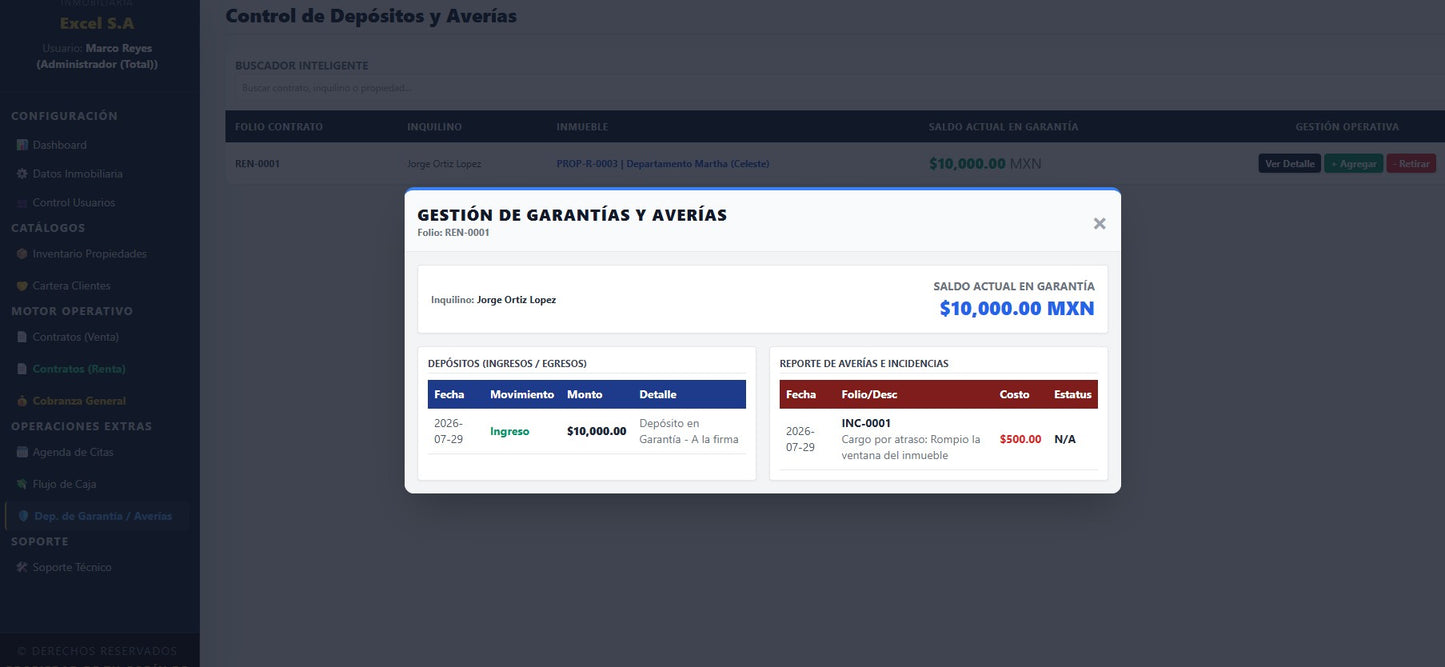Click the N/A status of INC-0001

1065,440
